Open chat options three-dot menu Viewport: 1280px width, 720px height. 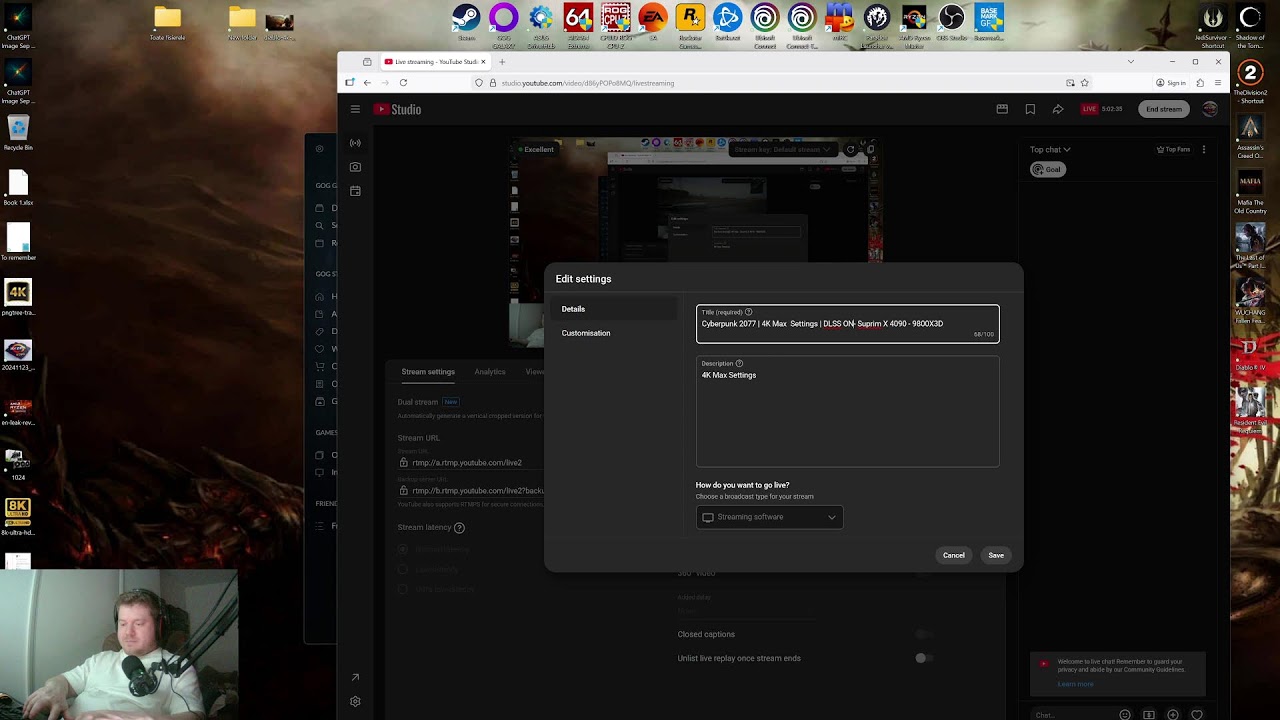tap(1204, 150)
